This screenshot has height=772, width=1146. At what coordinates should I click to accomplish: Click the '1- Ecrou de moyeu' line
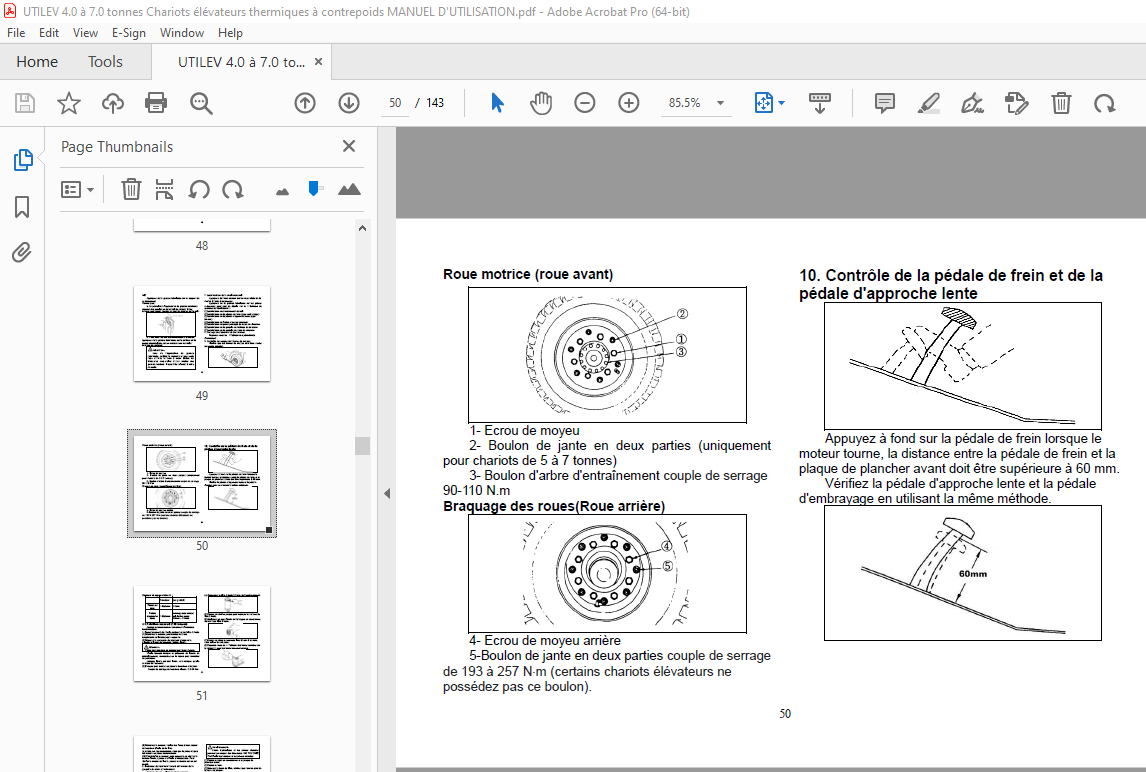click(525, 431)
